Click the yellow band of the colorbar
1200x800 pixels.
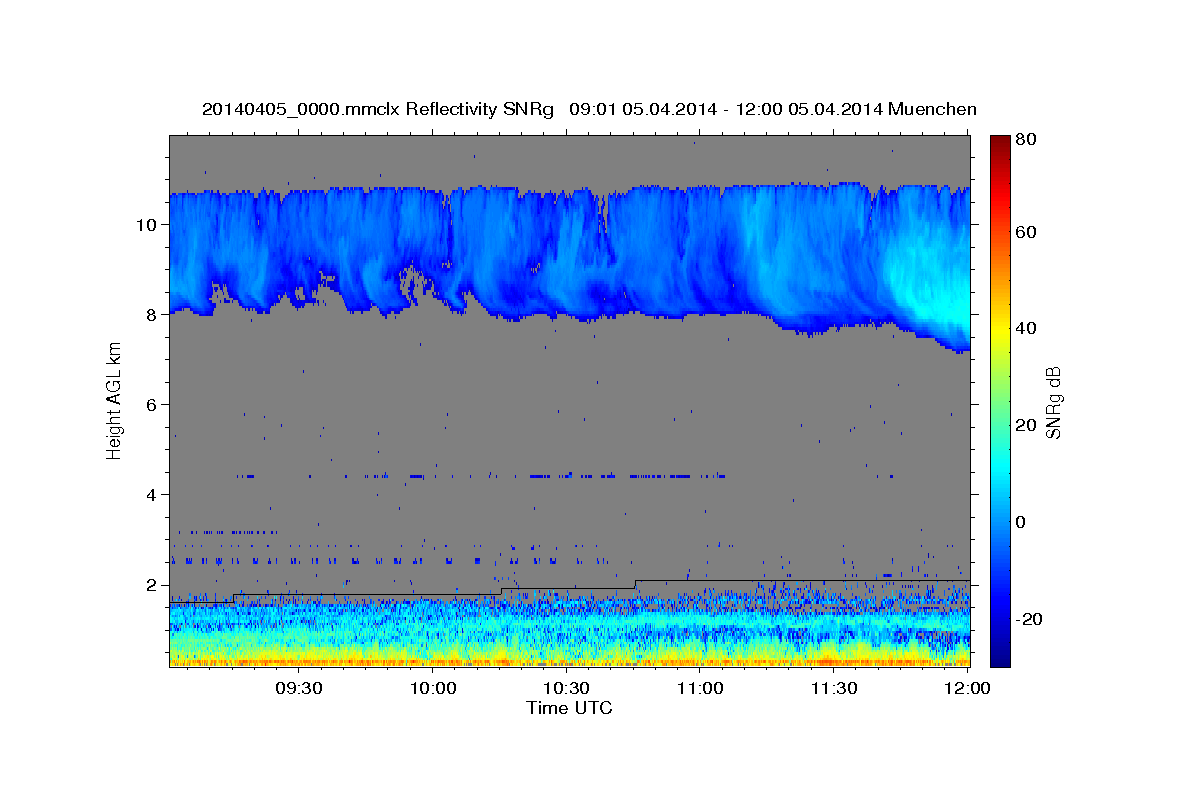click(x=1000, y=330)
